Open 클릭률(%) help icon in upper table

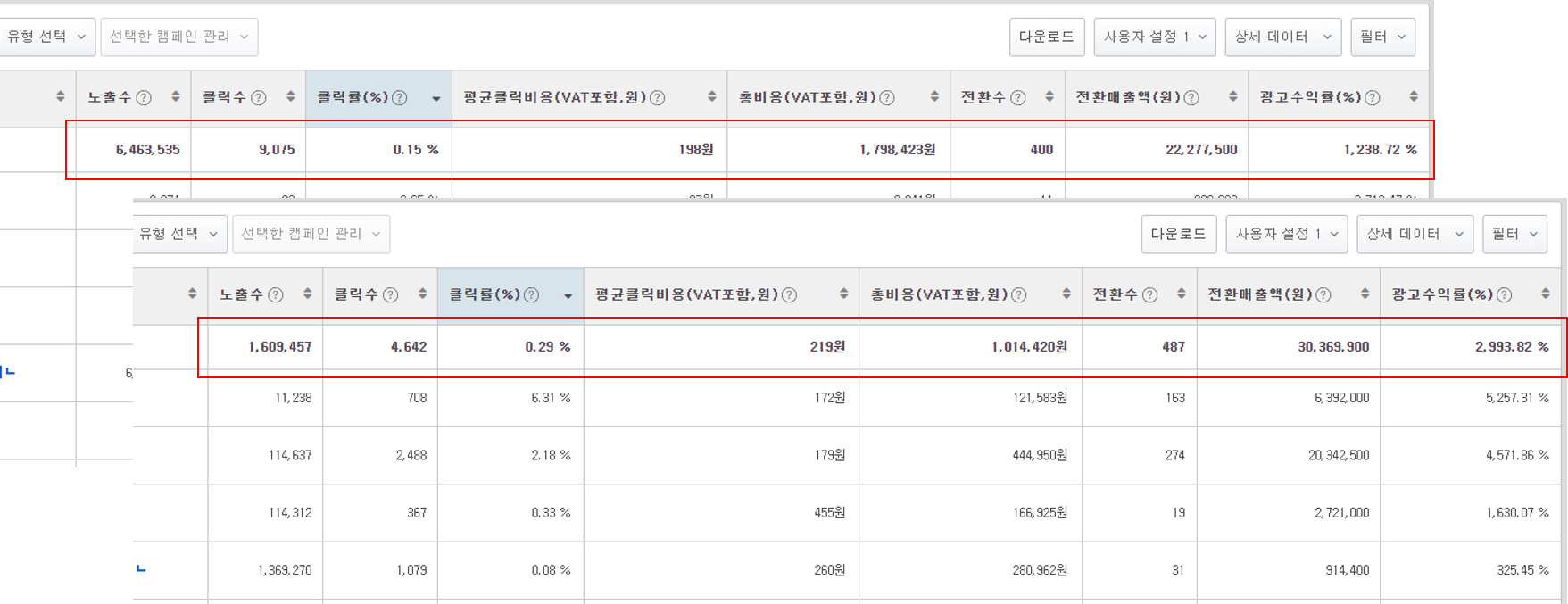coord(400,98)
